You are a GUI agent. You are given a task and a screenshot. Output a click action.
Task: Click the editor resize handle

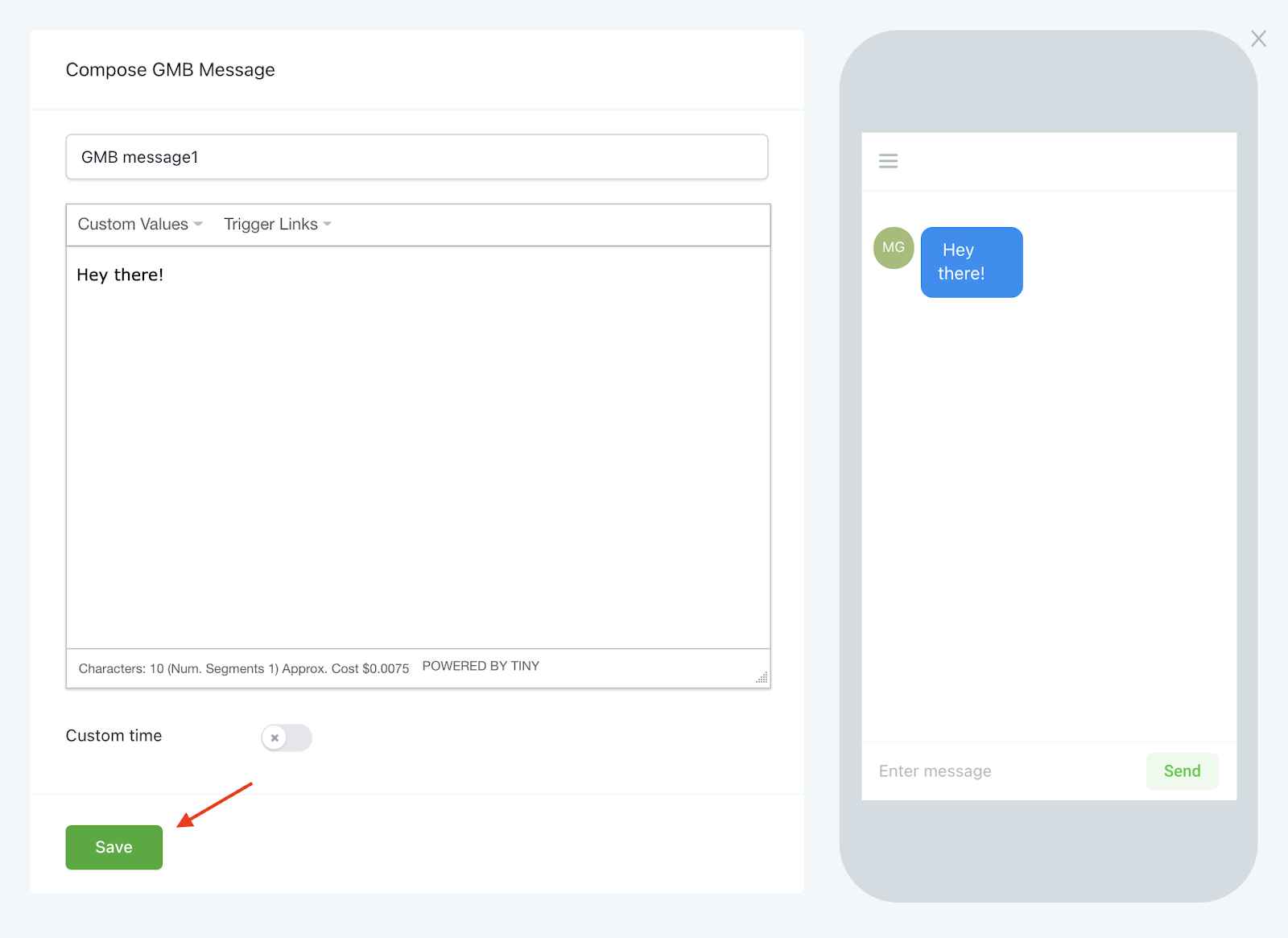762,678
